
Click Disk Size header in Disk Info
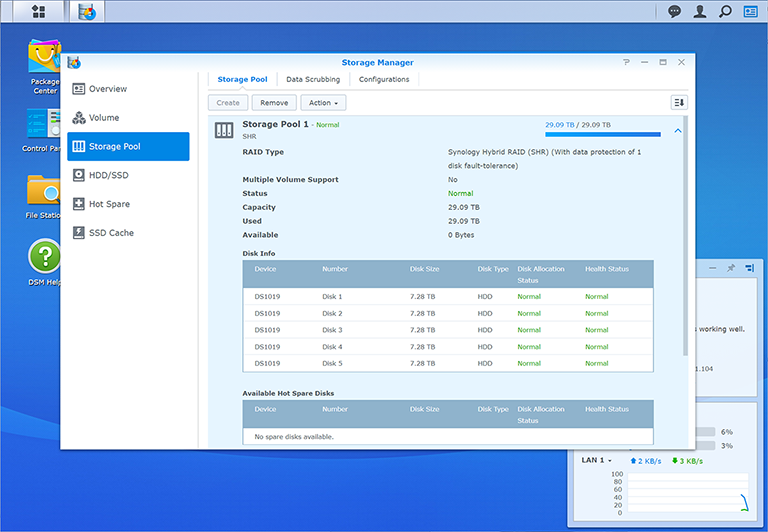point(425,269)
